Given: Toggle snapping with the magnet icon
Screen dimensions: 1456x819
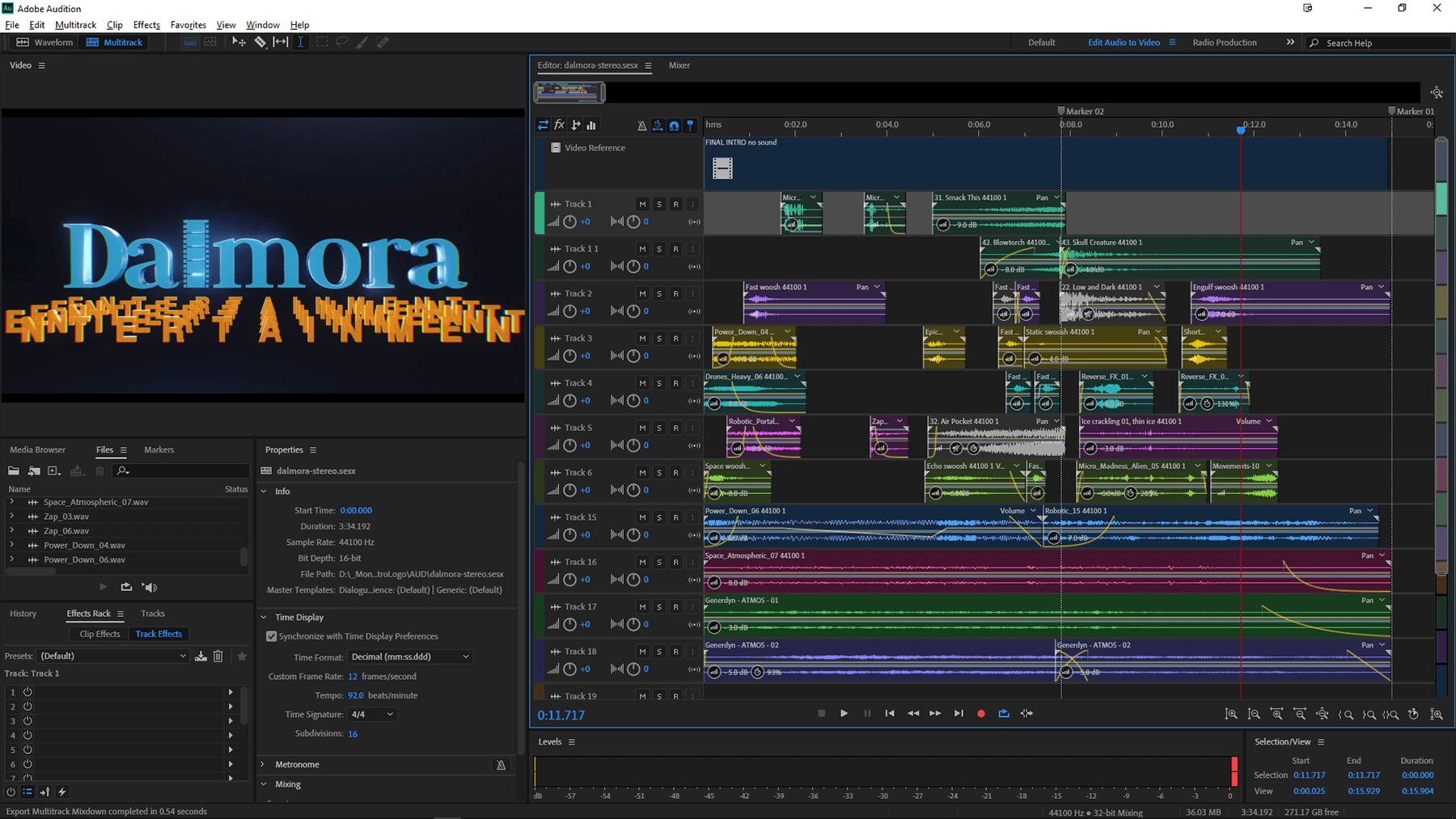Looking at the screenshot, I should [x=674, y=125].
